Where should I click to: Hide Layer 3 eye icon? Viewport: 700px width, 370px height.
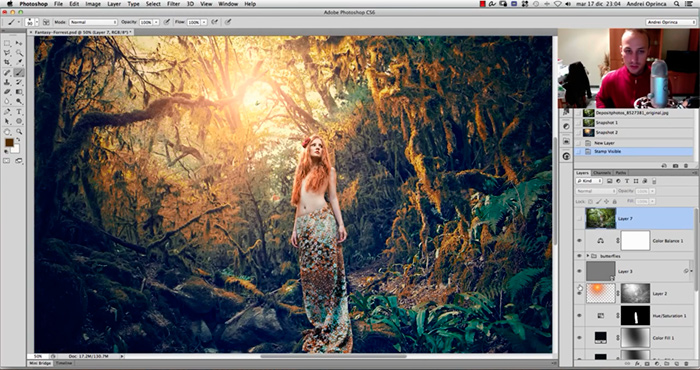point(579,271)
